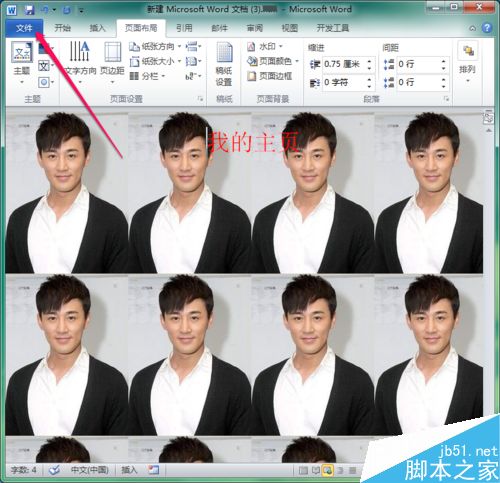Switch to Web Layout view icon
Screen dimensions: 500x483
pos(328,470)
